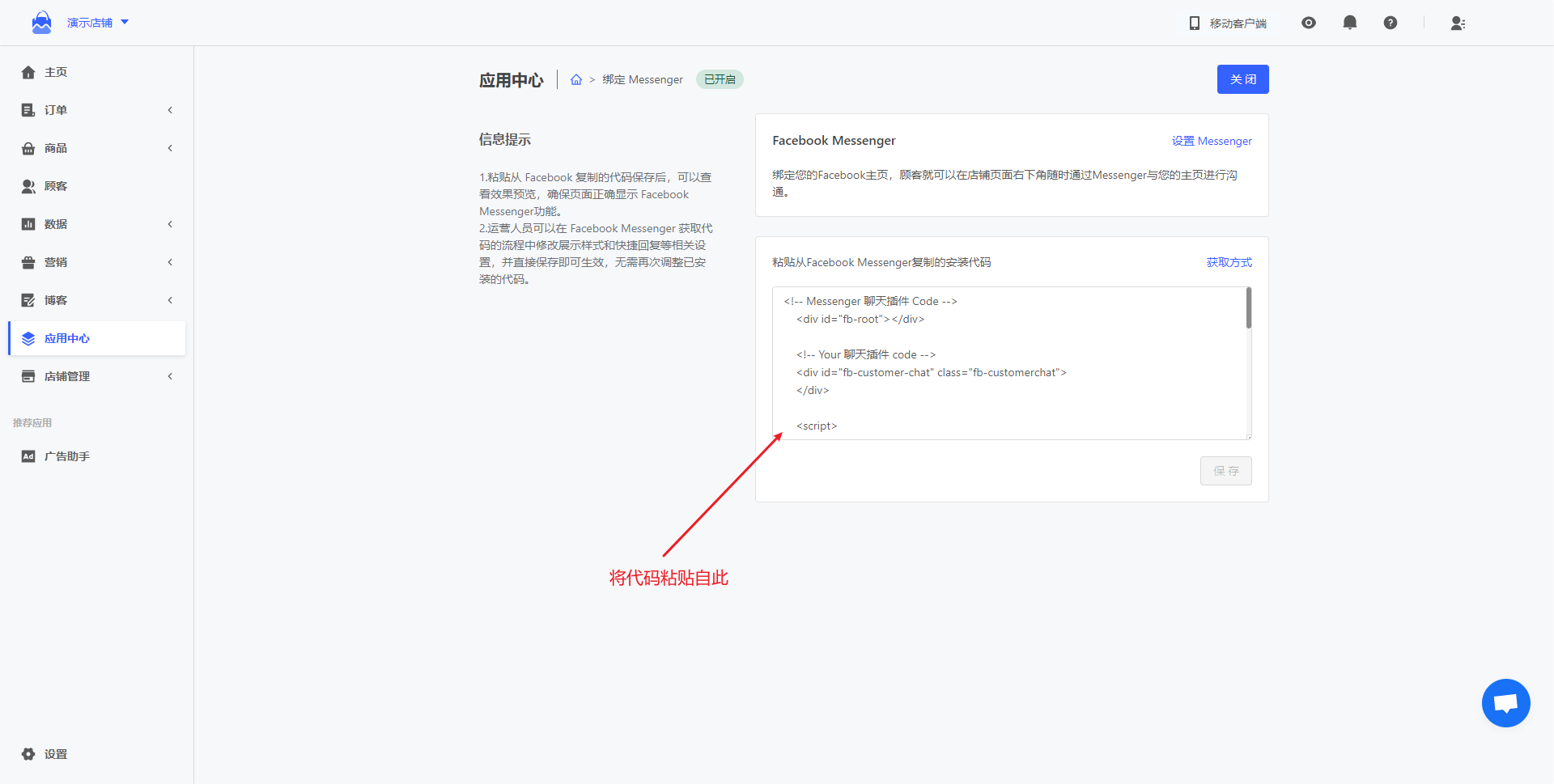This screenshot has height=784, width=1554.
Task: Open the help question mark icon
Action: pyautogui.click(x=1391, y=23)
